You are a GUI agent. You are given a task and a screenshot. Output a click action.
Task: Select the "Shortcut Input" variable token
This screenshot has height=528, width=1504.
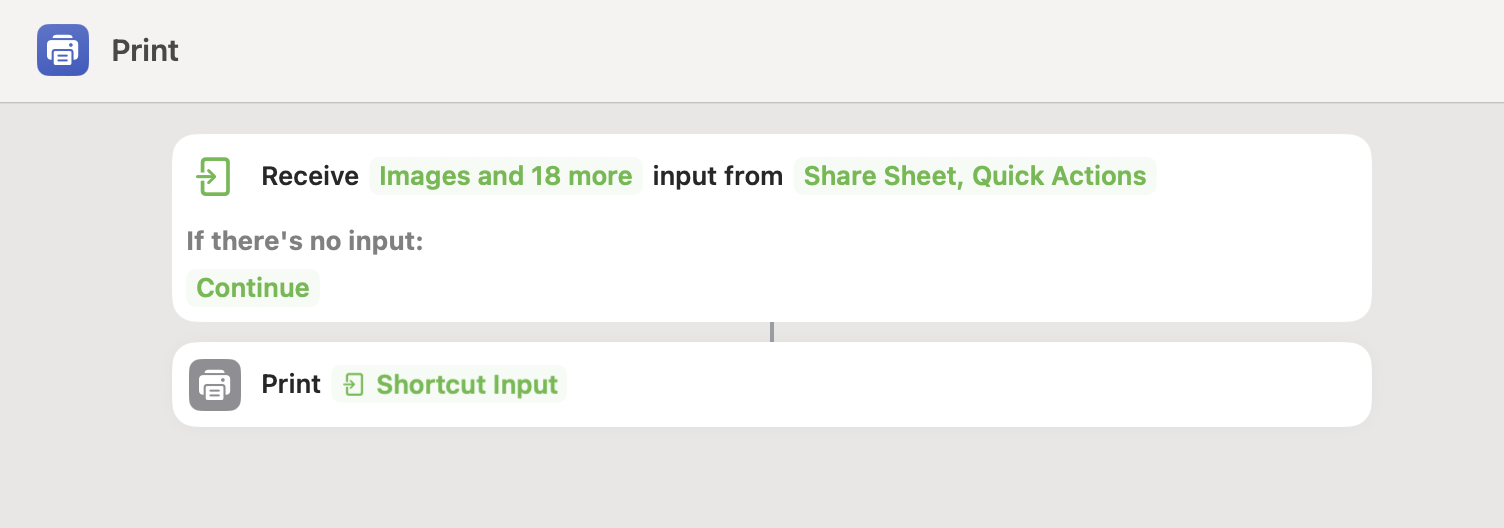pos(466,385)
